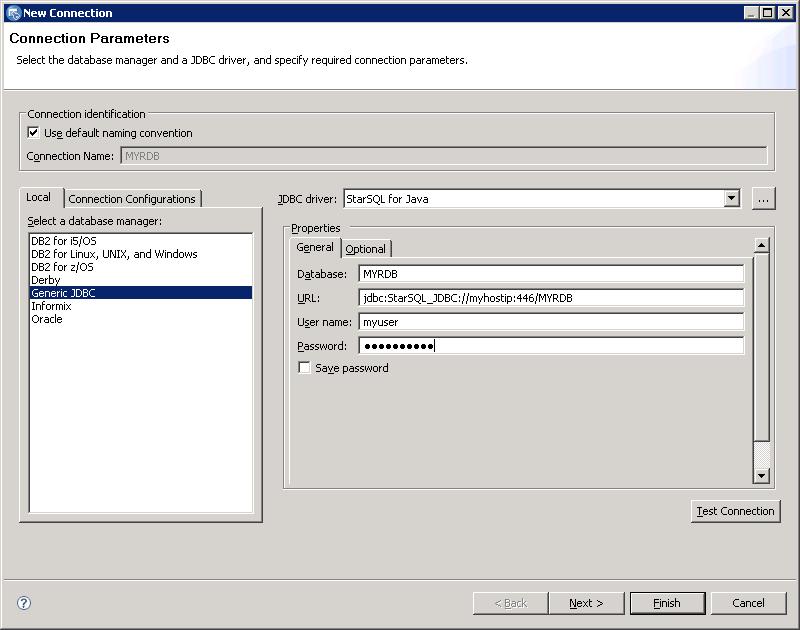Click the Finish button
Viewport: 800px width, 630px height.
coord(667,603)
